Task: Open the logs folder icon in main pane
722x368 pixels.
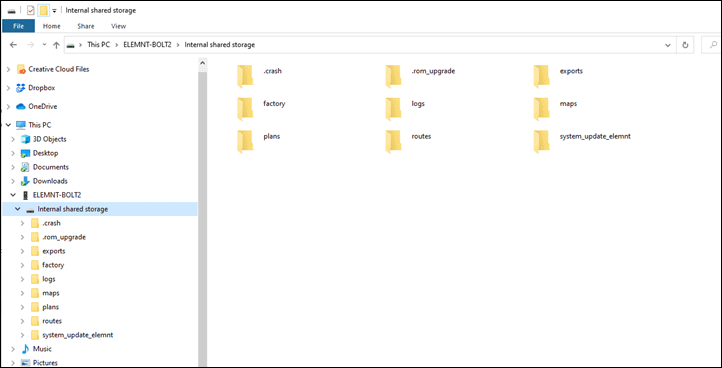Action: click(393, 109)
